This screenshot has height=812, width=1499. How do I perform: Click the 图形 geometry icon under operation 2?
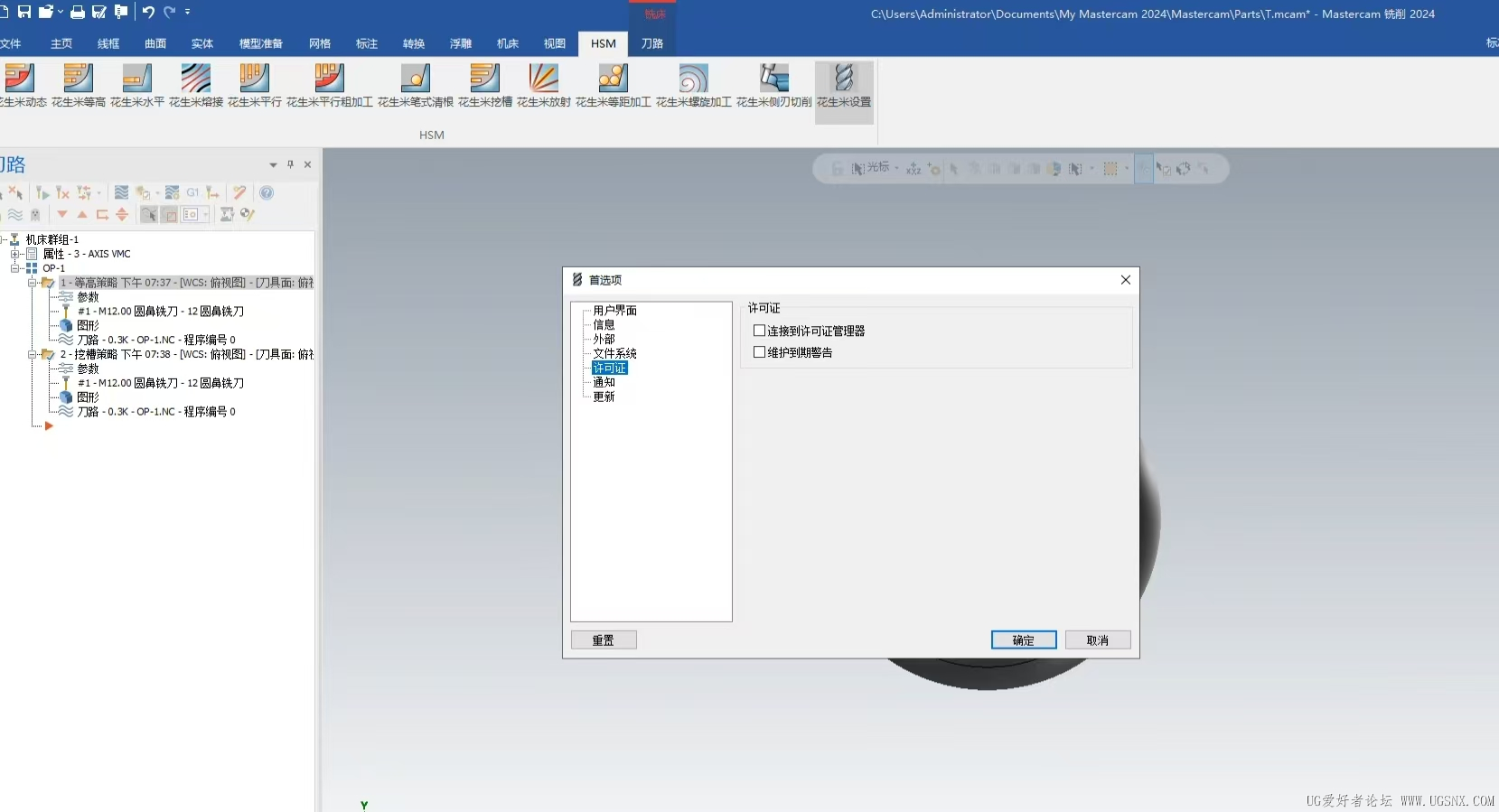(66, 397)
